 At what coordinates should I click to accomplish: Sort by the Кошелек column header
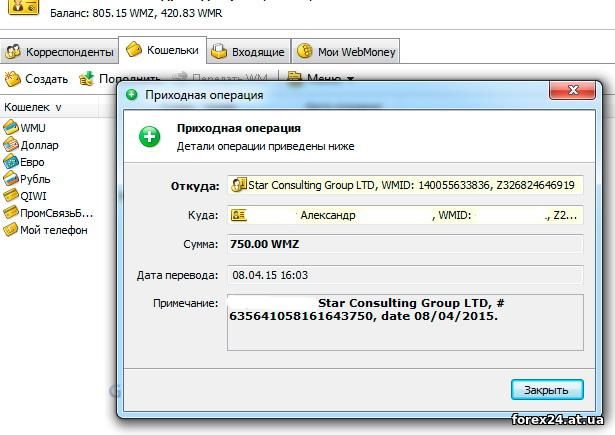coord(33,107)
